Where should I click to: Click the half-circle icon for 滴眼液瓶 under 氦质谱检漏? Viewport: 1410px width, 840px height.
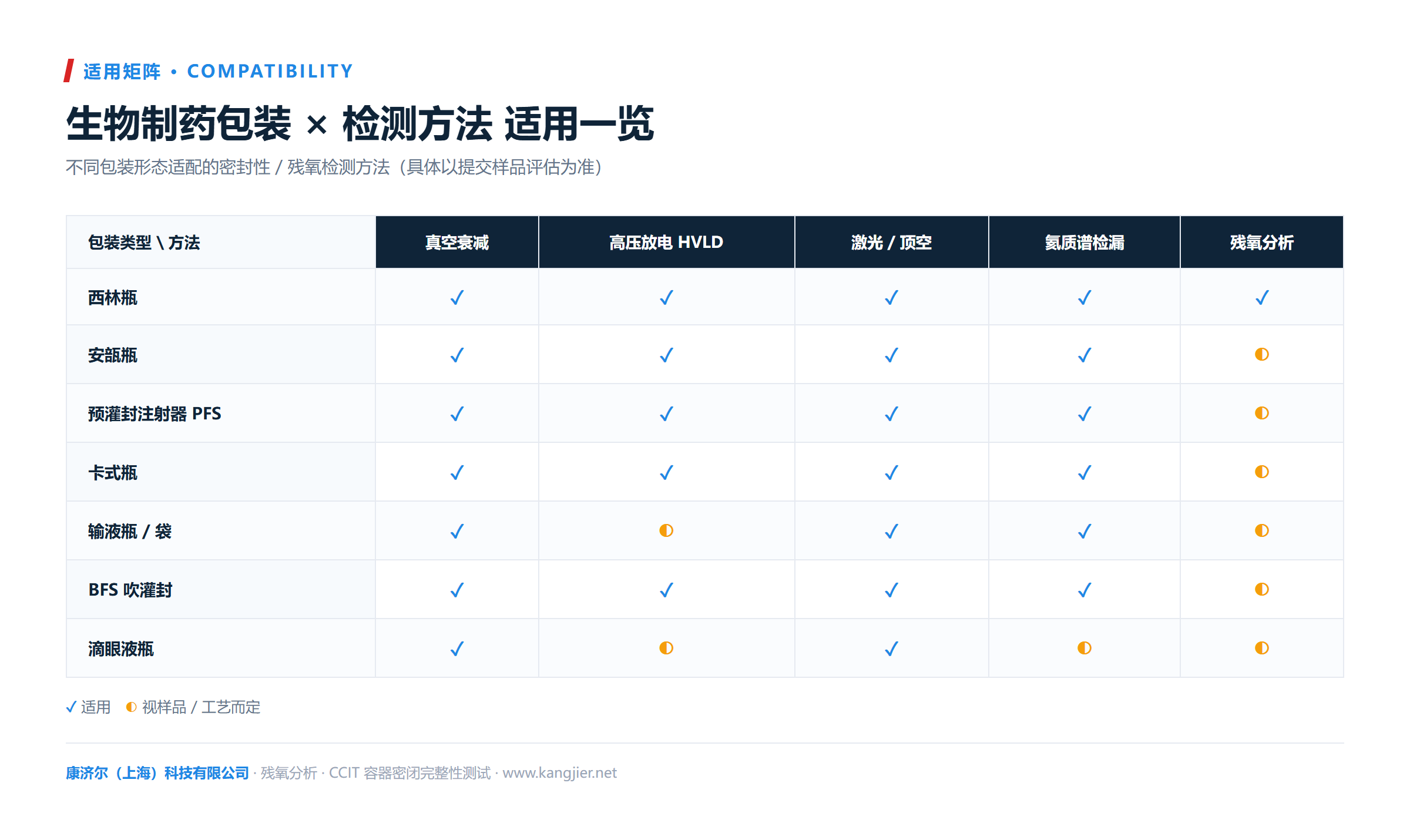tap(1084, 648)
